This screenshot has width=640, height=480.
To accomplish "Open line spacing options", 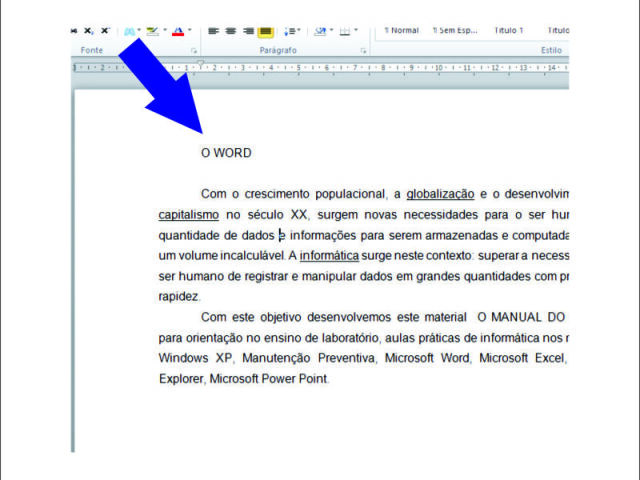I will [x=290, y=31].
